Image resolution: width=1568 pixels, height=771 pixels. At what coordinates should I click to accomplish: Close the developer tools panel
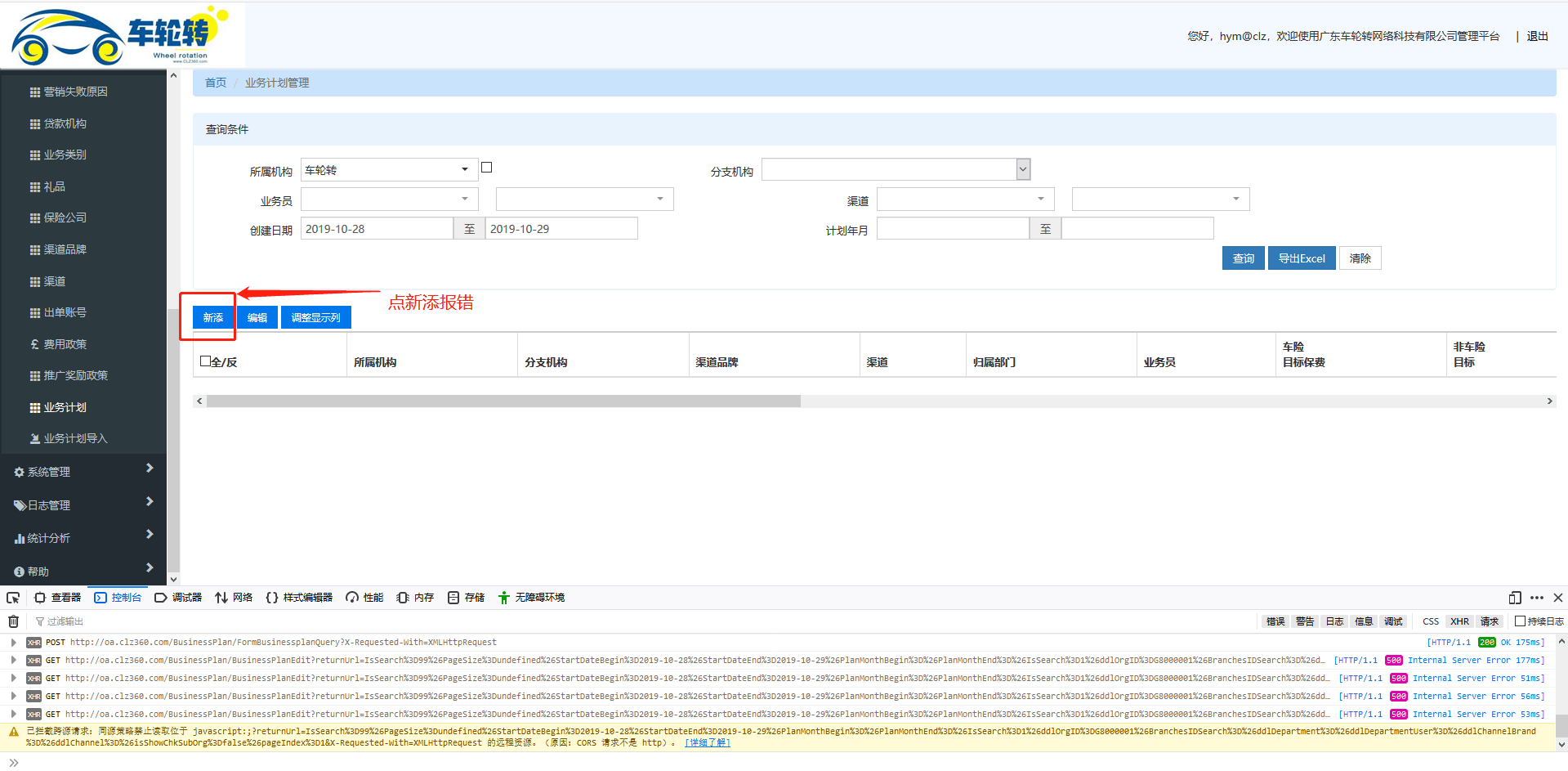pyautogui.click(x=1557, y=598)
